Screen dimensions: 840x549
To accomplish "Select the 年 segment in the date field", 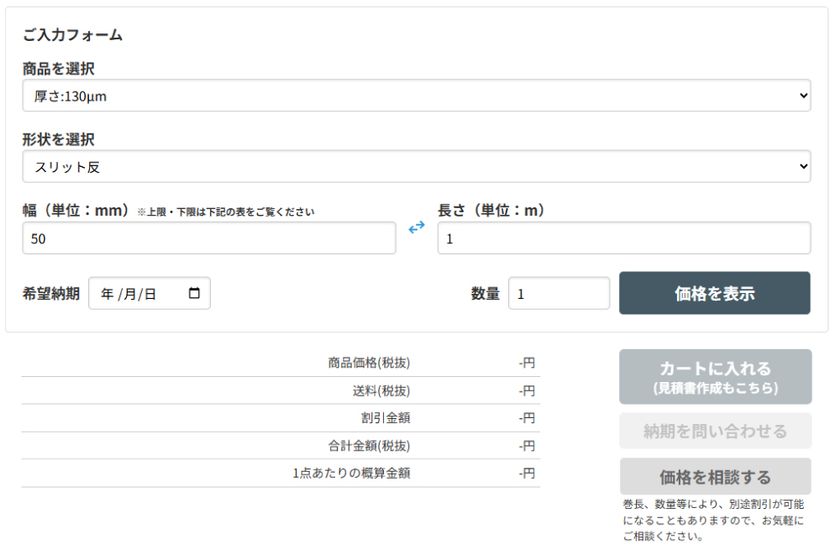I will pyautogui.click(x=107, y=294).
